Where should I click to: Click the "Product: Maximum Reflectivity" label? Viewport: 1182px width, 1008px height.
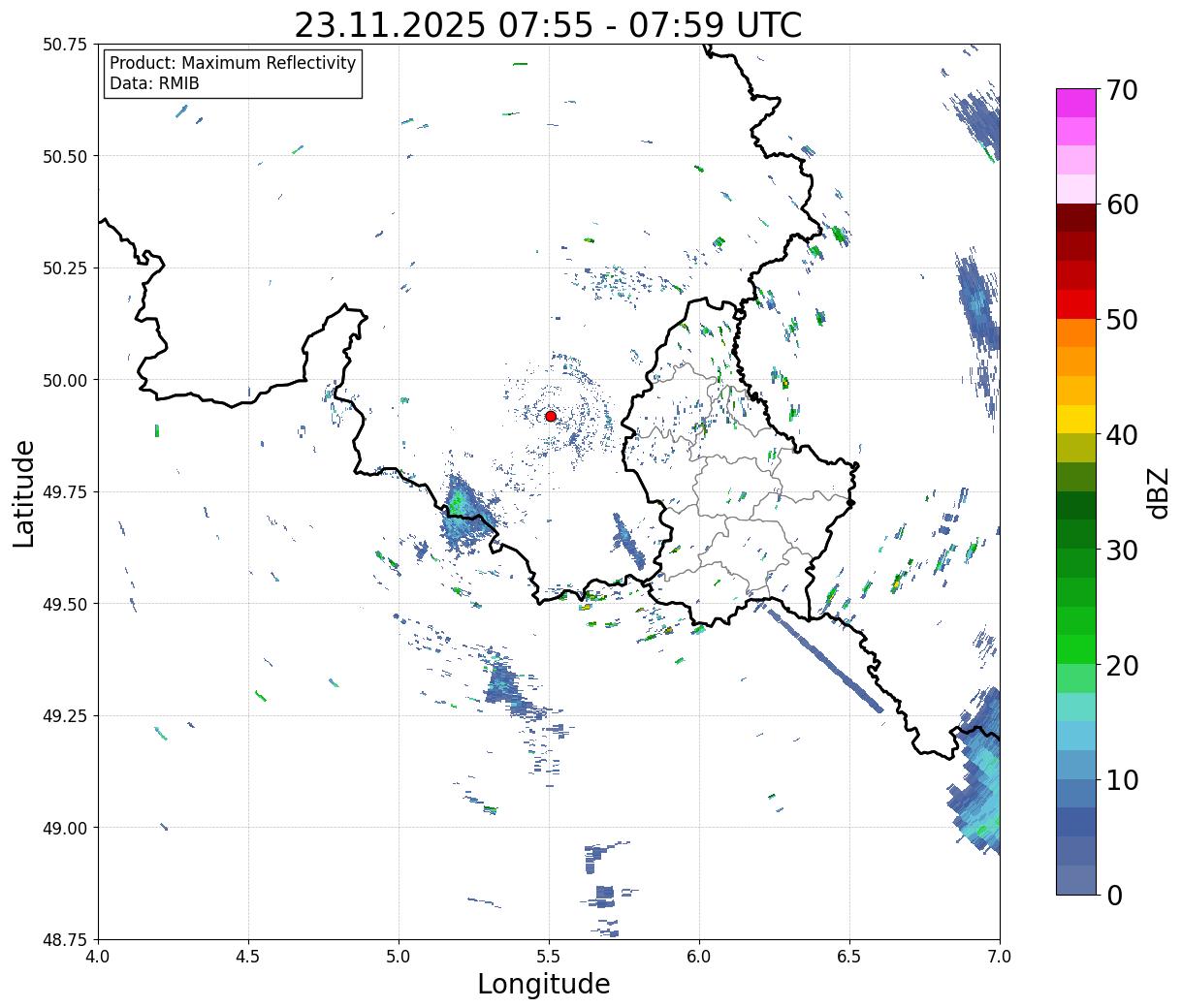coord(233,63)
